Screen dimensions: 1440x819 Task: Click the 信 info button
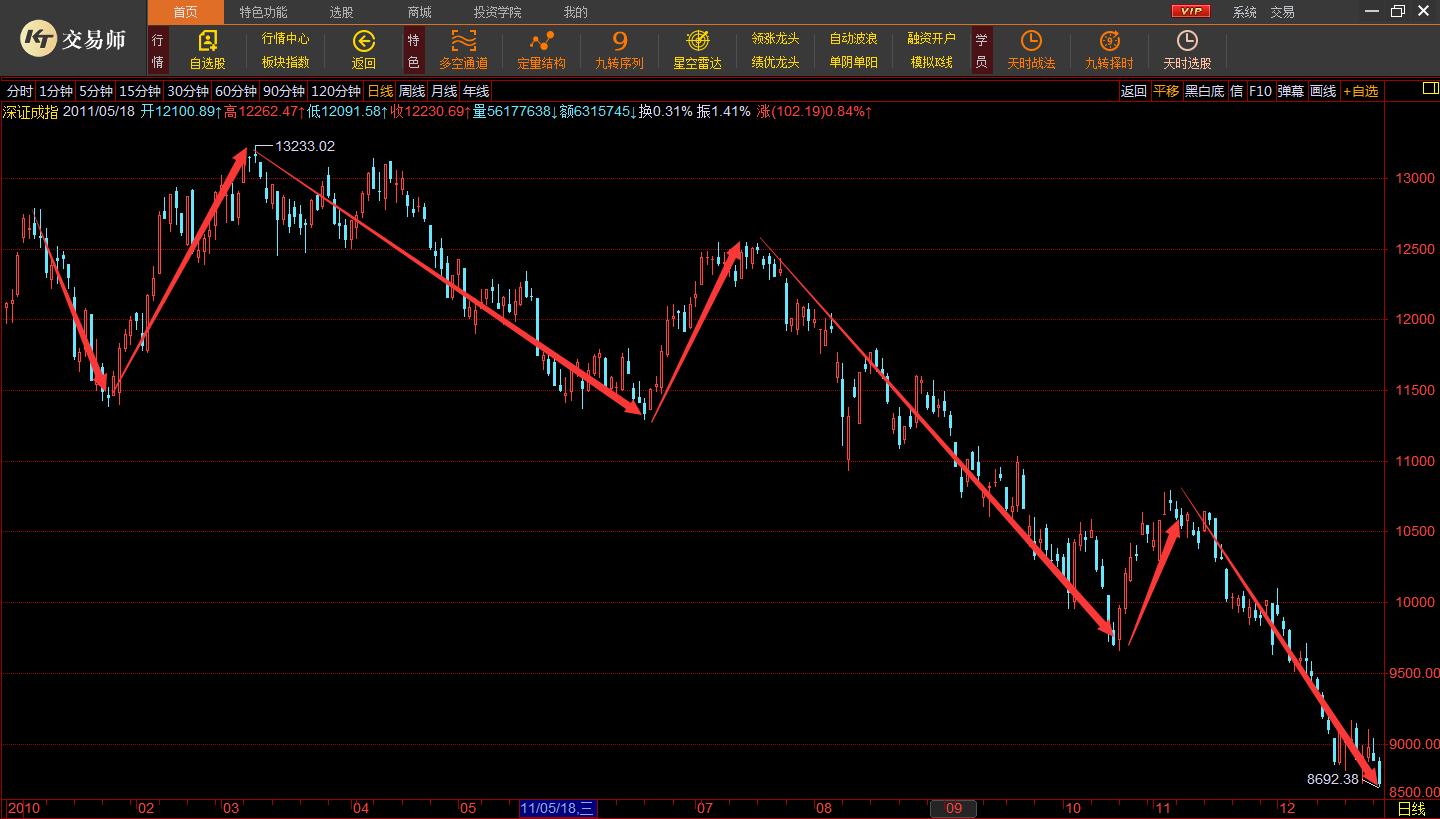(x=1237, y=91)
